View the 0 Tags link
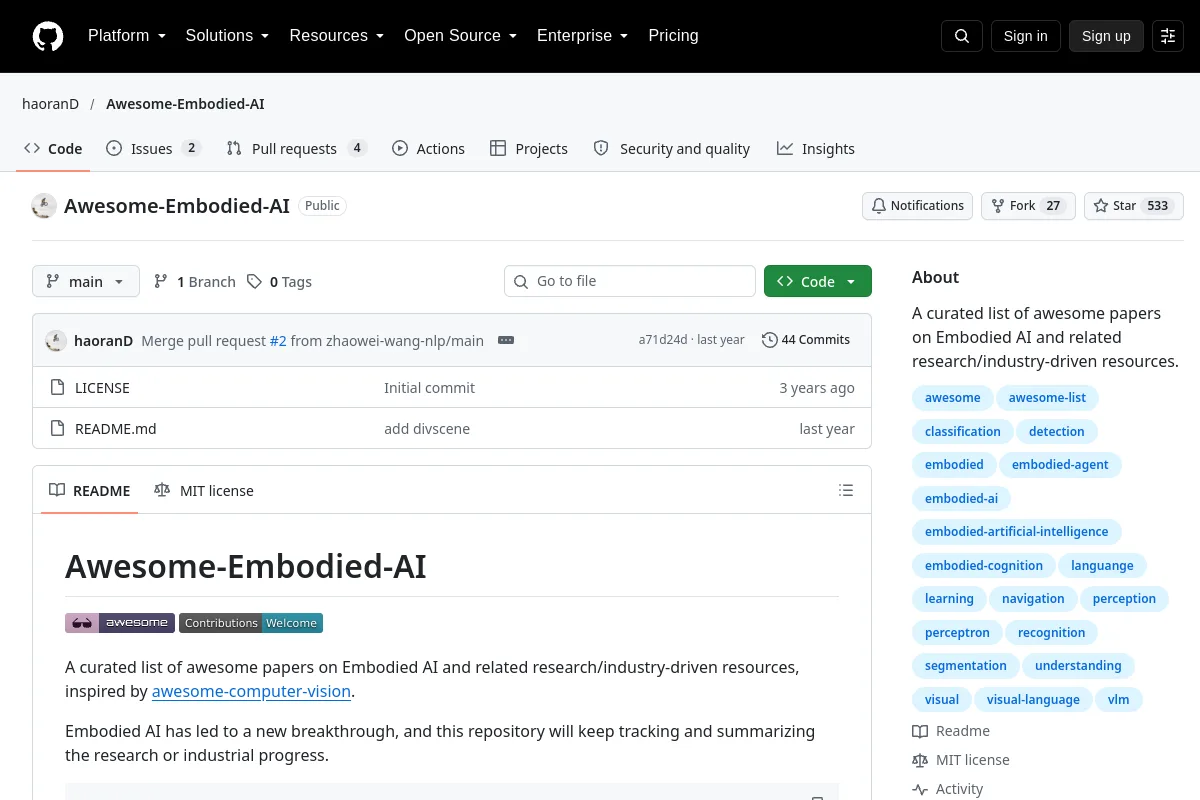Screen dimensions: 1200x800 point(280,282)
